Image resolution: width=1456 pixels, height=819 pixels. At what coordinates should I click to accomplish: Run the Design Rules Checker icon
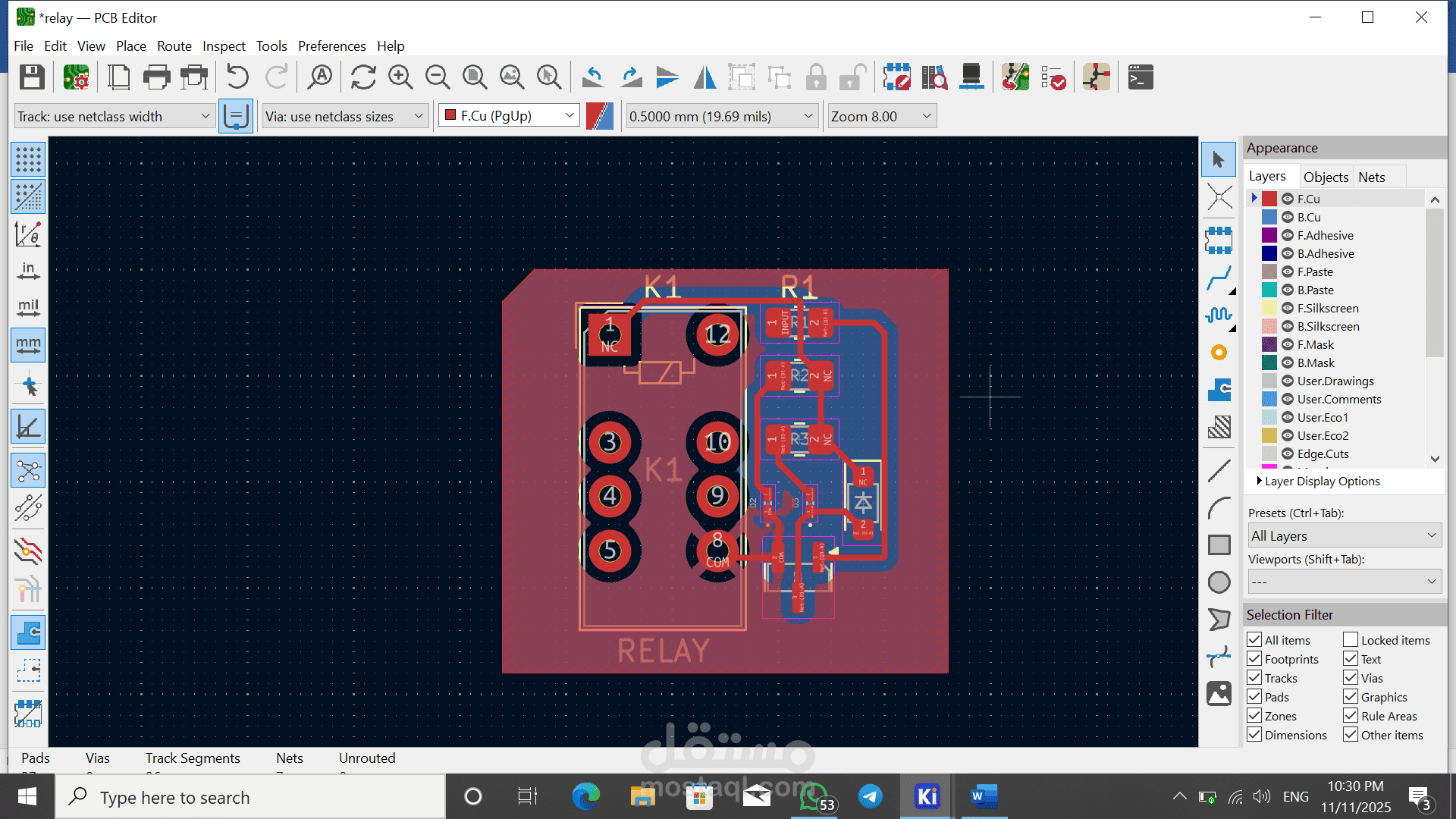coord(1053,77)
